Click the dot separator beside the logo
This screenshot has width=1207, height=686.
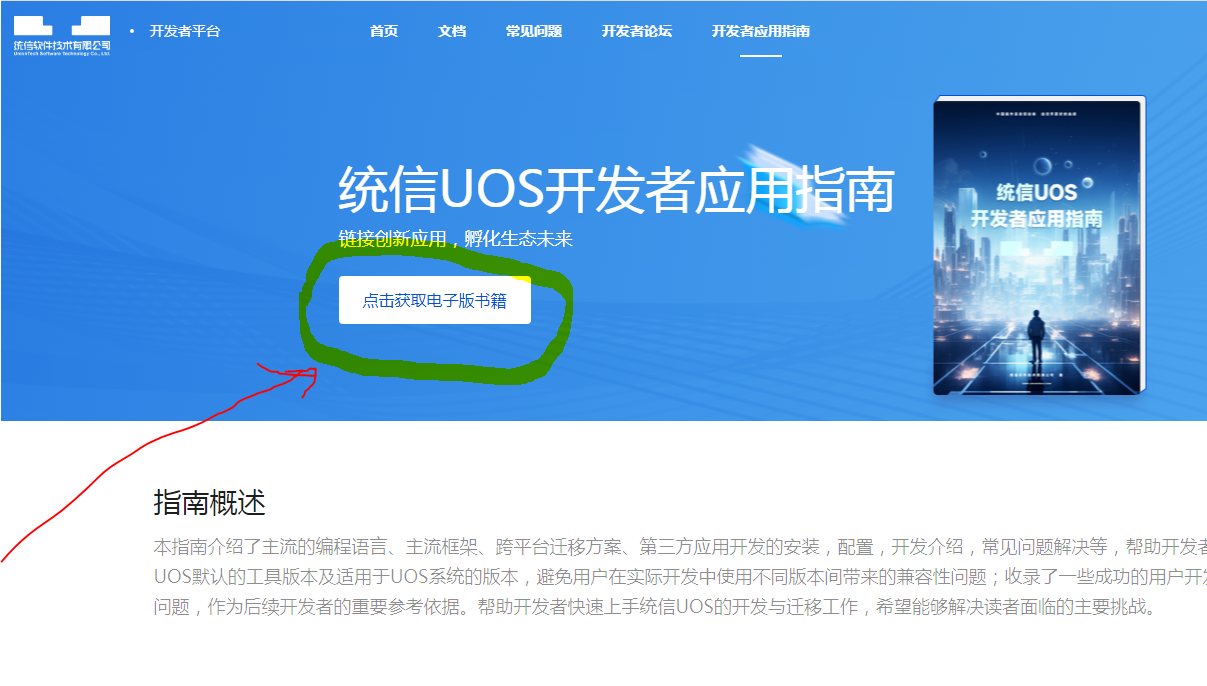pos(133,30)
